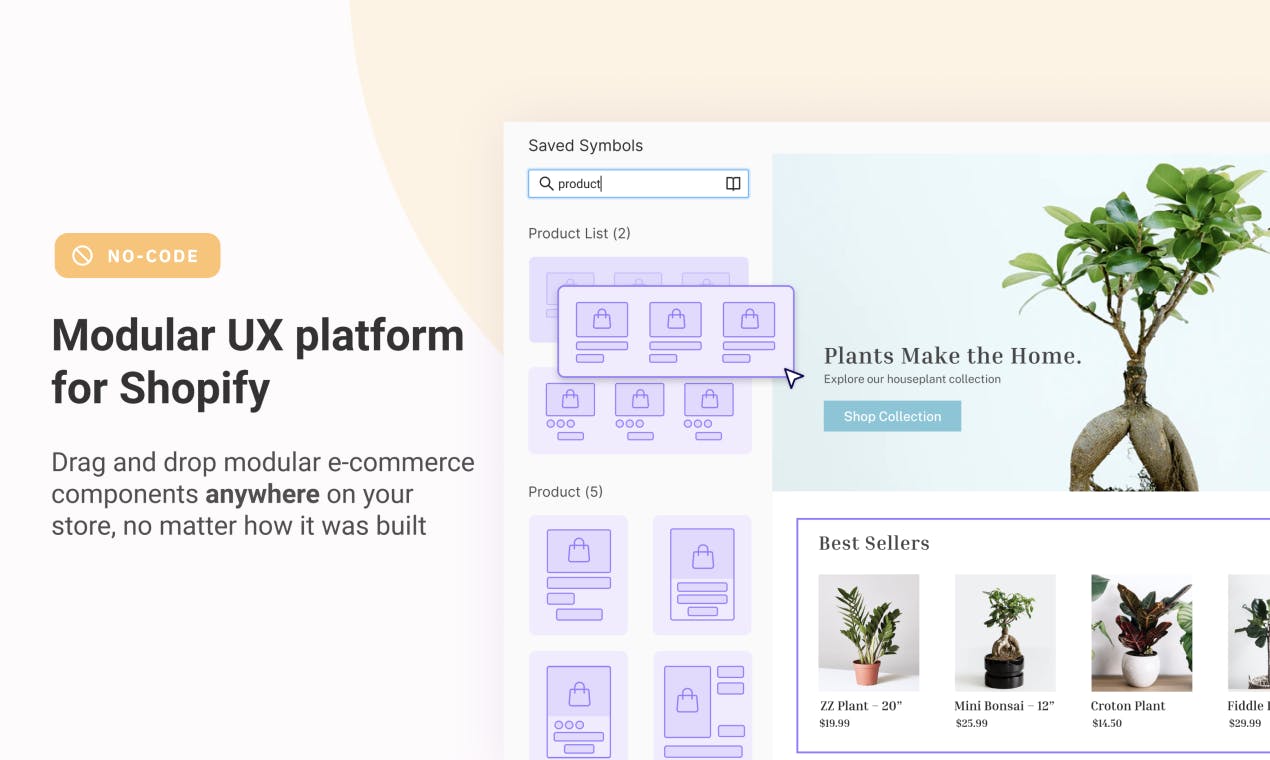Viewport: 1270px width, 760px height.
Task: Click the 'Mini Bonsai – 12"' product name
Action: coord(1004,706)
